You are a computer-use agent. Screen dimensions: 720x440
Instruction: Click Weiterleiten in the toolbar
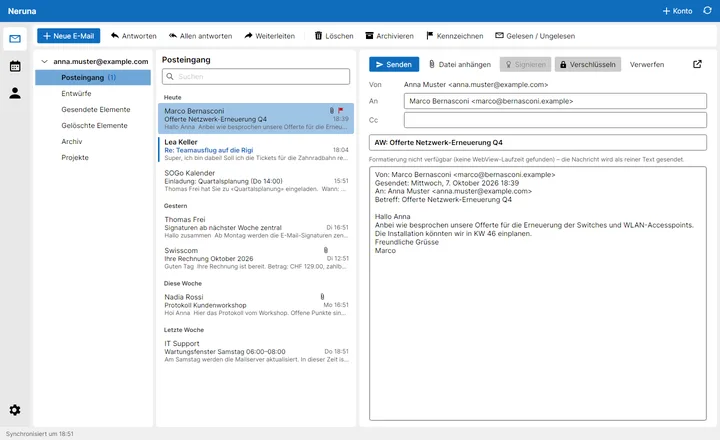[270, 36]
